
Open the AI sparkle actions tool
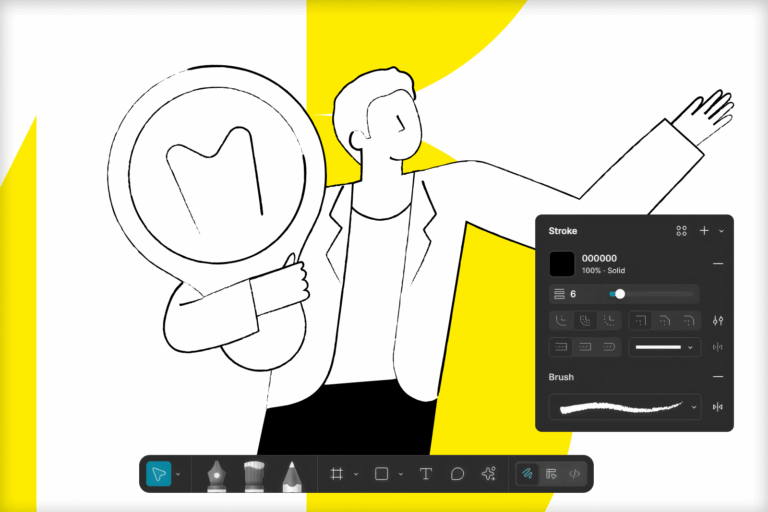tap(488, 474)
